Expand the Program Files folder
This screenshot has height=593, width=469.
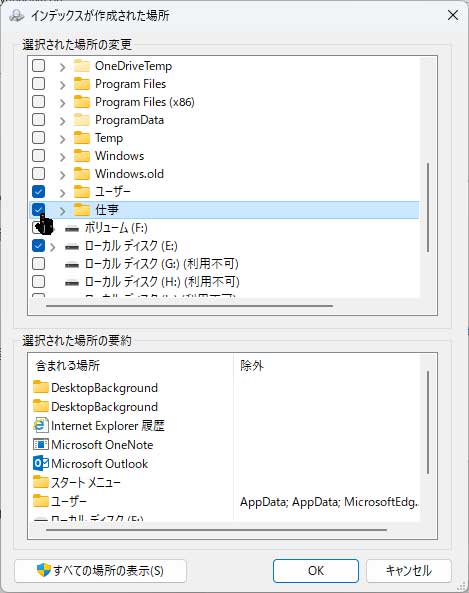pyautogui.click(x=62, y=85)
